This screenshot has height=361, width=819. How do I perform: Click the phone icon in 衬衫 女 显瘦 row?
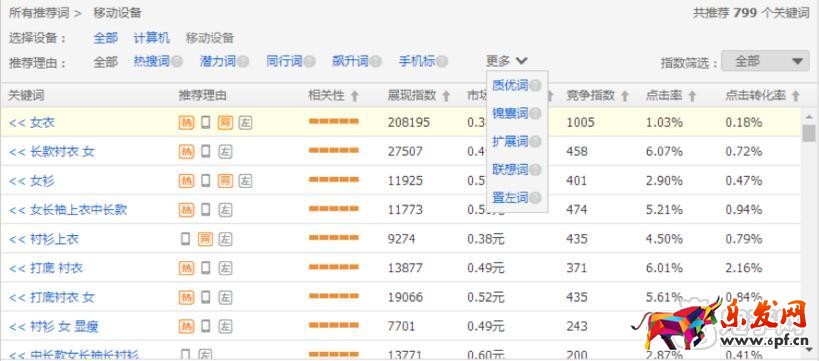[x=206, y=327]
